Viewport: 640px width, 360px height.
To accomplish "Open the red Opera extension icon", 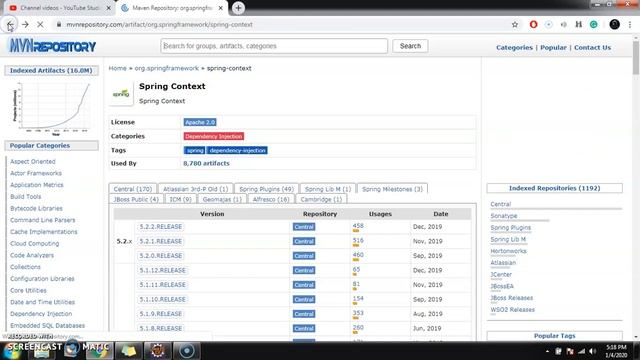I will tap(533, 24).
